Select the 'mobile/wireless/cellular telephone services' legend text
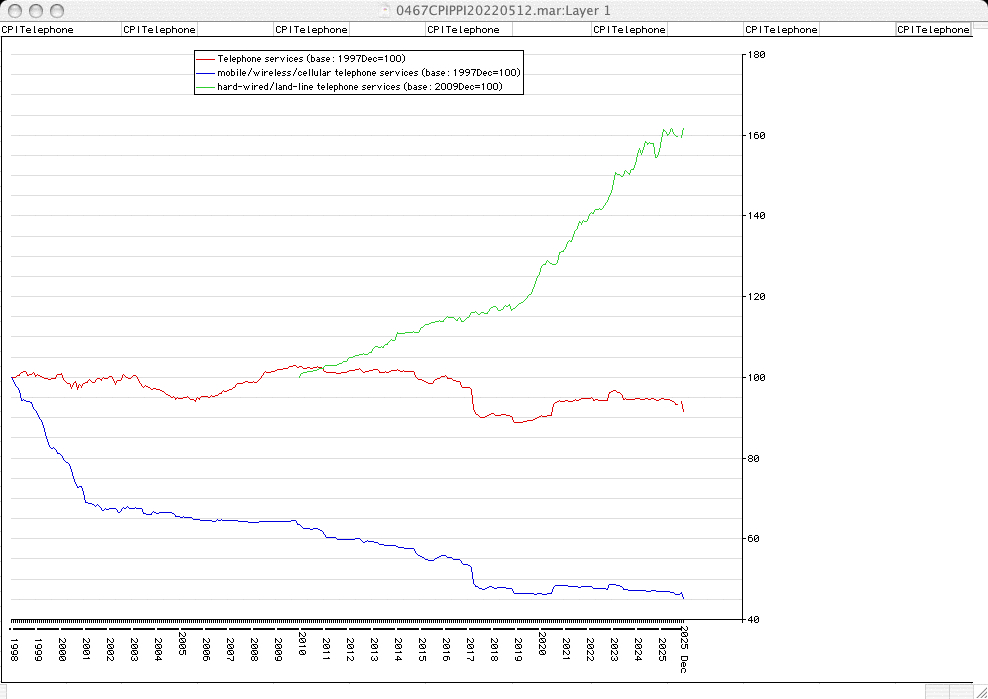Screen dimensions: 988x699 (x=368, y=73)
